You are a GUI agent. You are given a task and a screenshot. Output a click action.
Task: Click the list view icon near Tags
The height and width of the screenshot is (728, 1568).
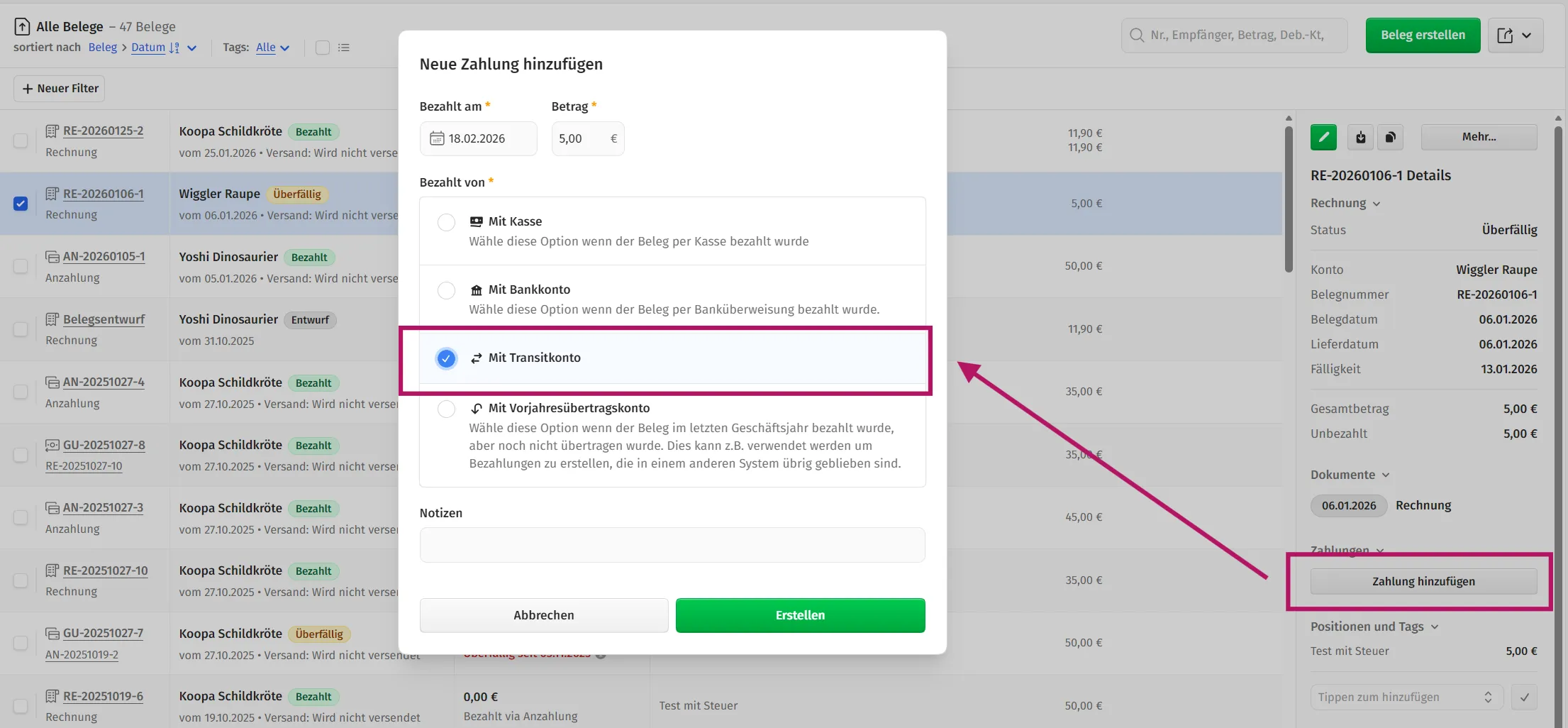tap(344, 48)
